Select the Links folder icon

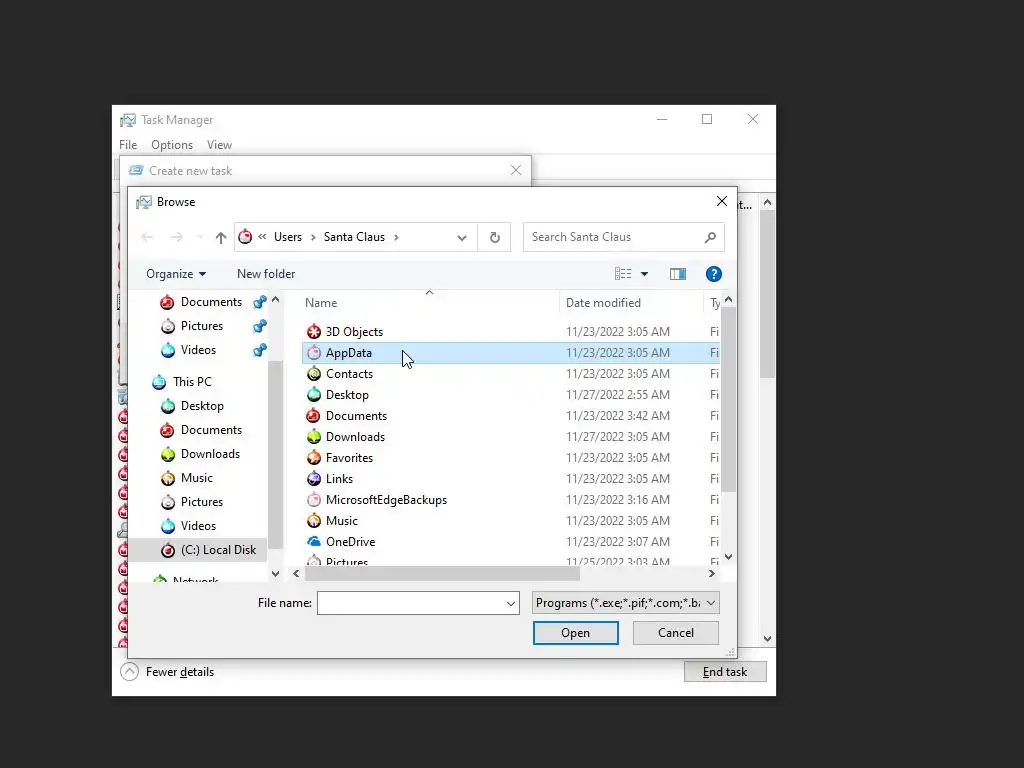tap(314, 478)
